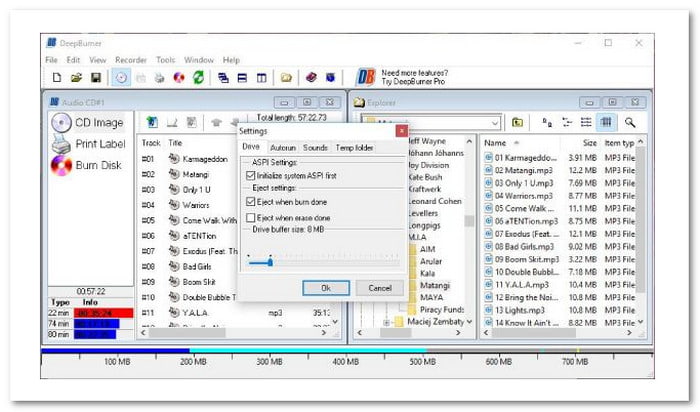Select track #04 Warriors in the list
The image size is (700, 412).
click(x=195, y=205)
